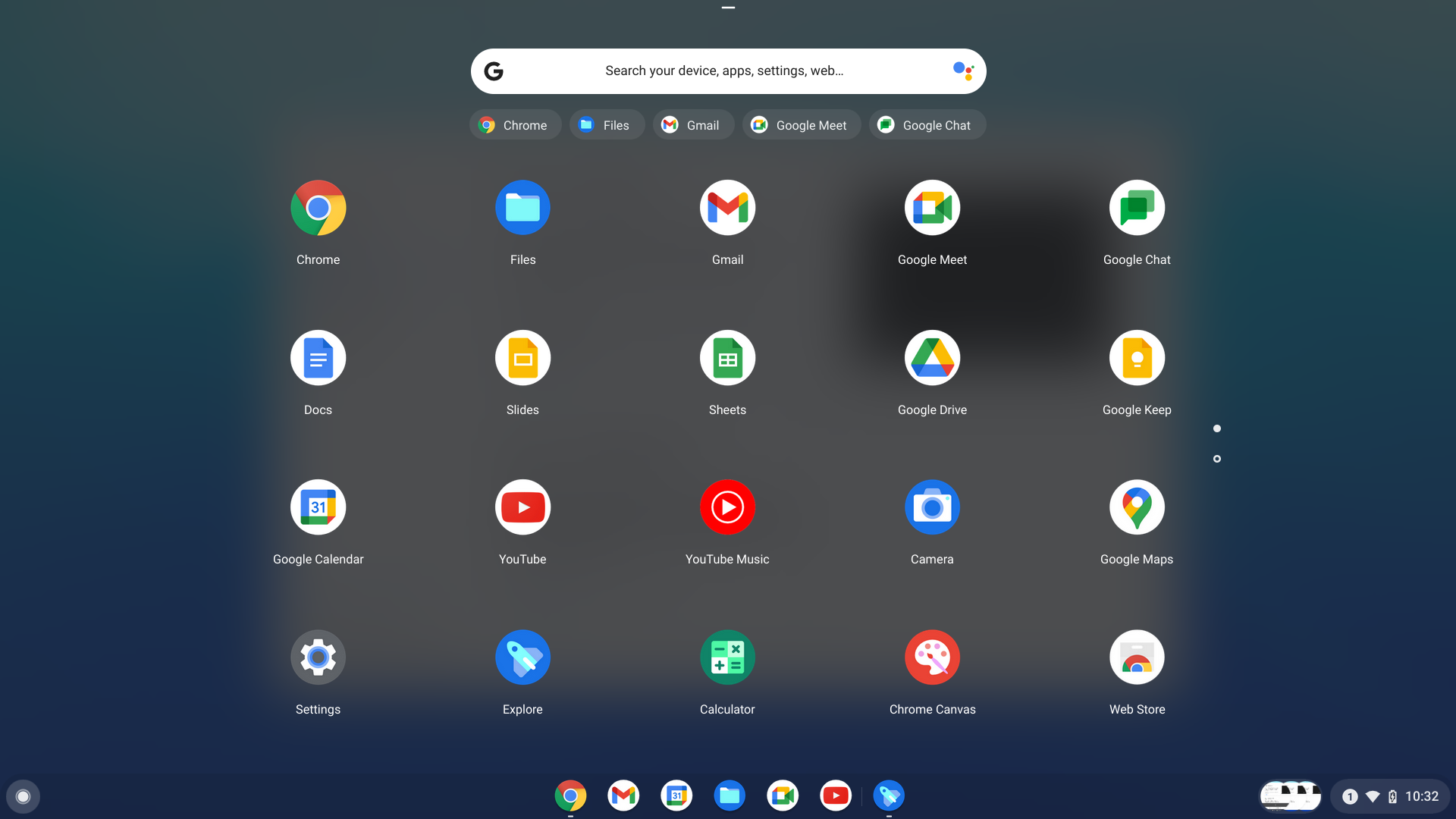Launch the Chrome Canvas app
The height and width of the screenshot is (819, 1456).
coord(933,657)
